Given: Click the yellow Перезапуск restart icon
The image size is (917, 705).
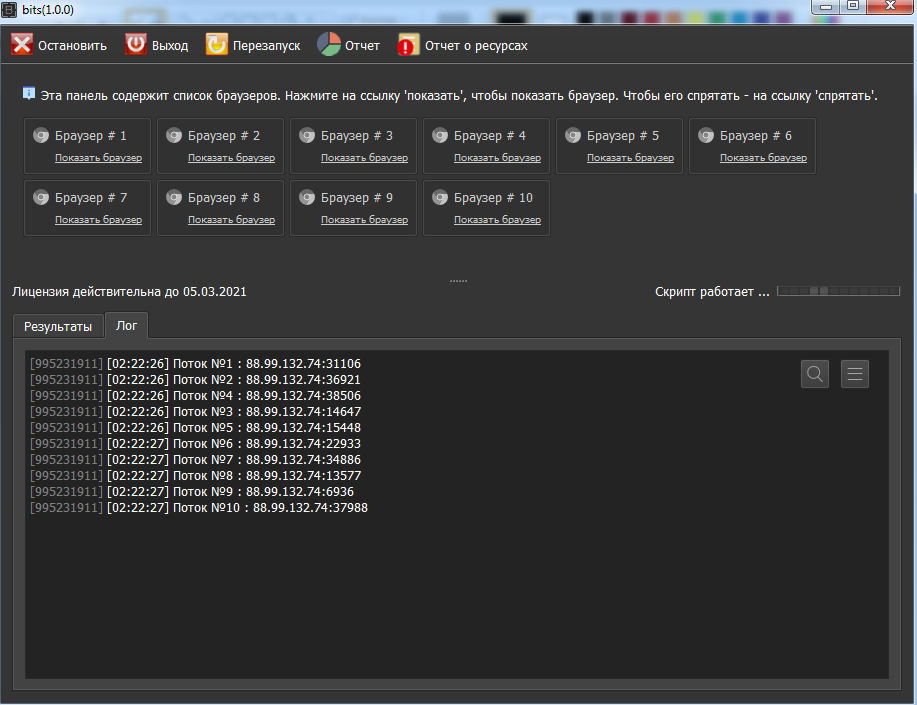Looking at the screenshot, I should [216, 44].
